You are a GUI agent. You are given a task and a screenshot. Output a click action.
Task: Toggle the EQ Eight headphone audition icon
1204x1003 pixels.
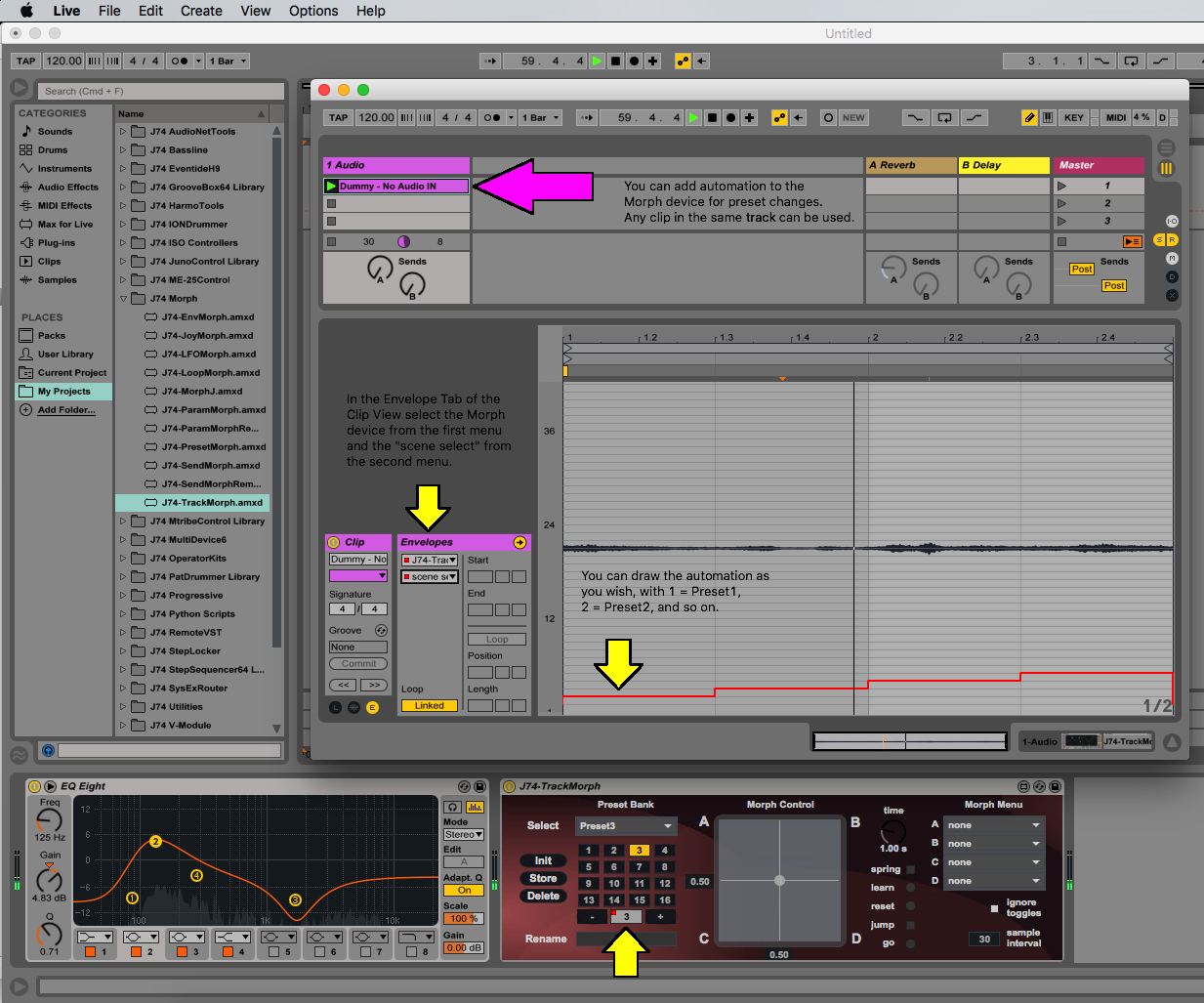[x=452, y=807]
